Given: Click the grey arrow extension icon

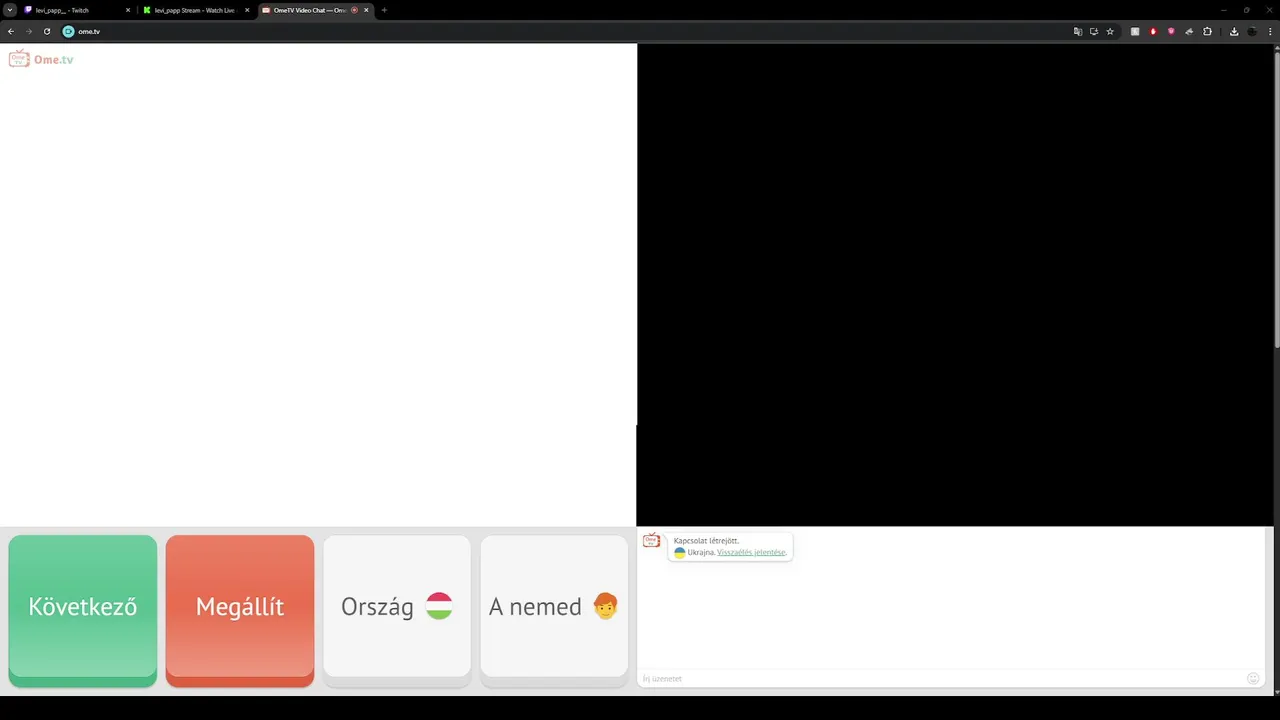Looking at the screenshot, I should pos(1189,31).
